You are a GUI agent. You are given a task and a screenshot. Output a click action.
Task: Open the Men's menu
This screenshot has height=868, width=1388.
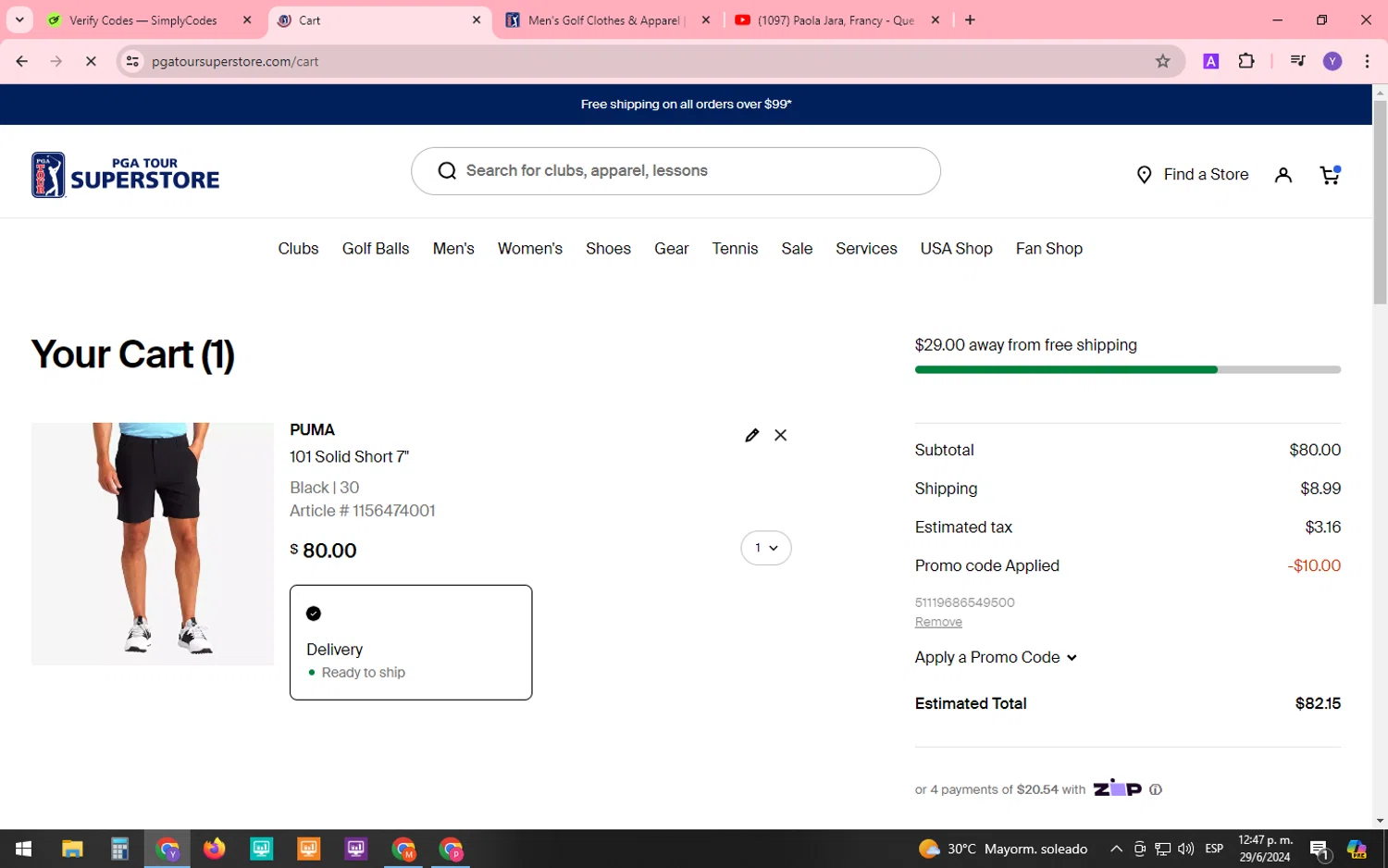(453, 248)
